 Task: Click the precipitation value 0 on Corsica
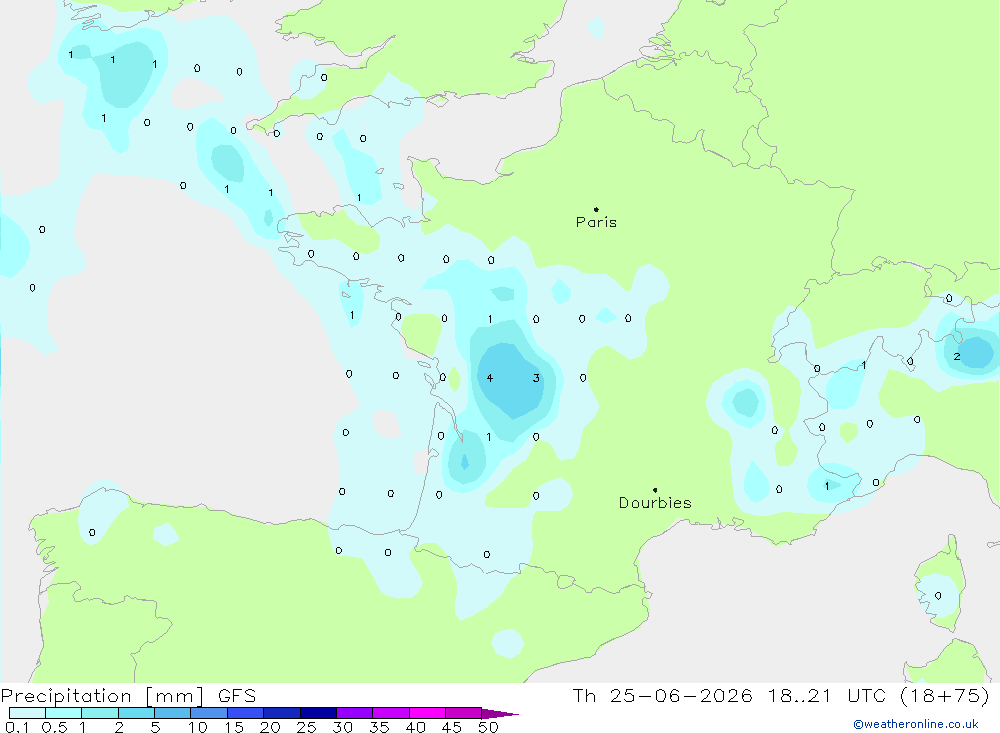click(x=938, y=596)
